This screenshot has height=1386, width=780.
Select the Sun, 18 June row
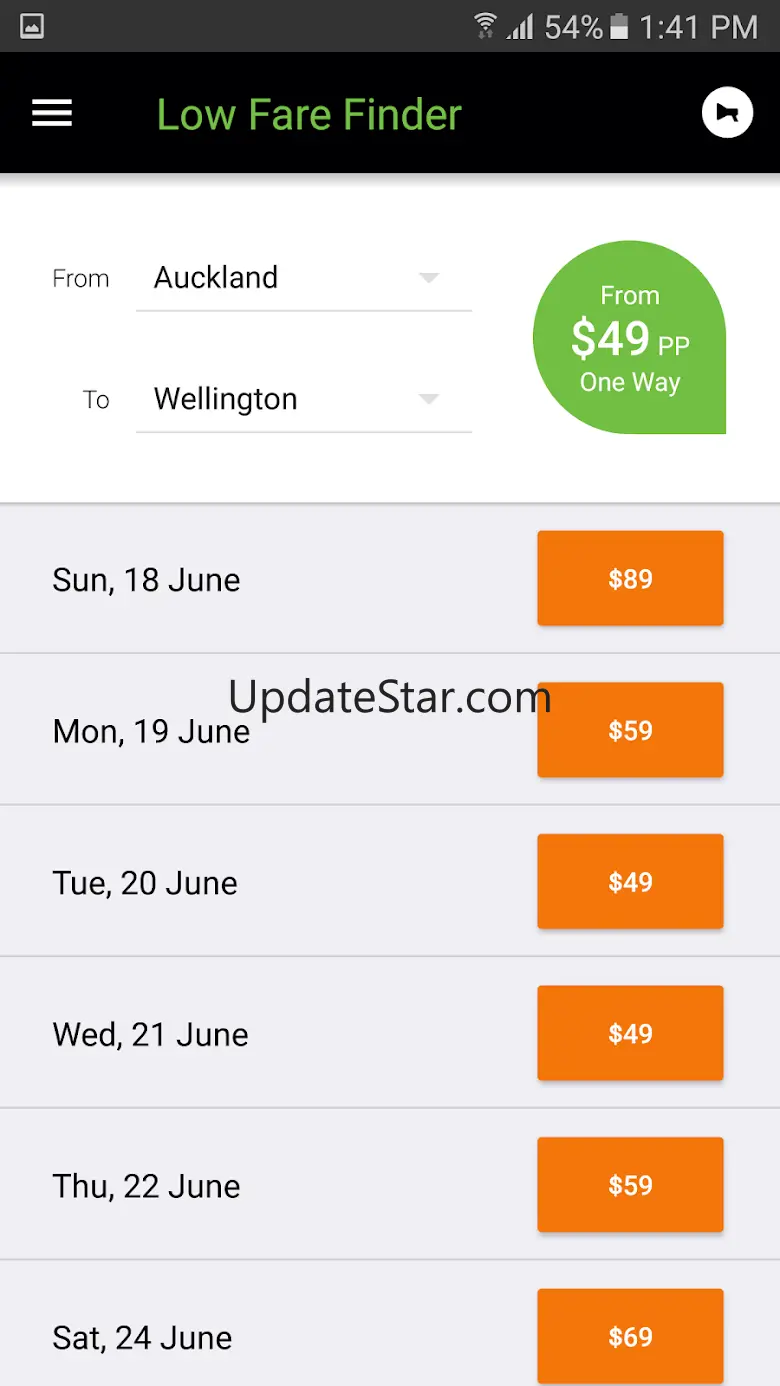click(x=390, y=578)
